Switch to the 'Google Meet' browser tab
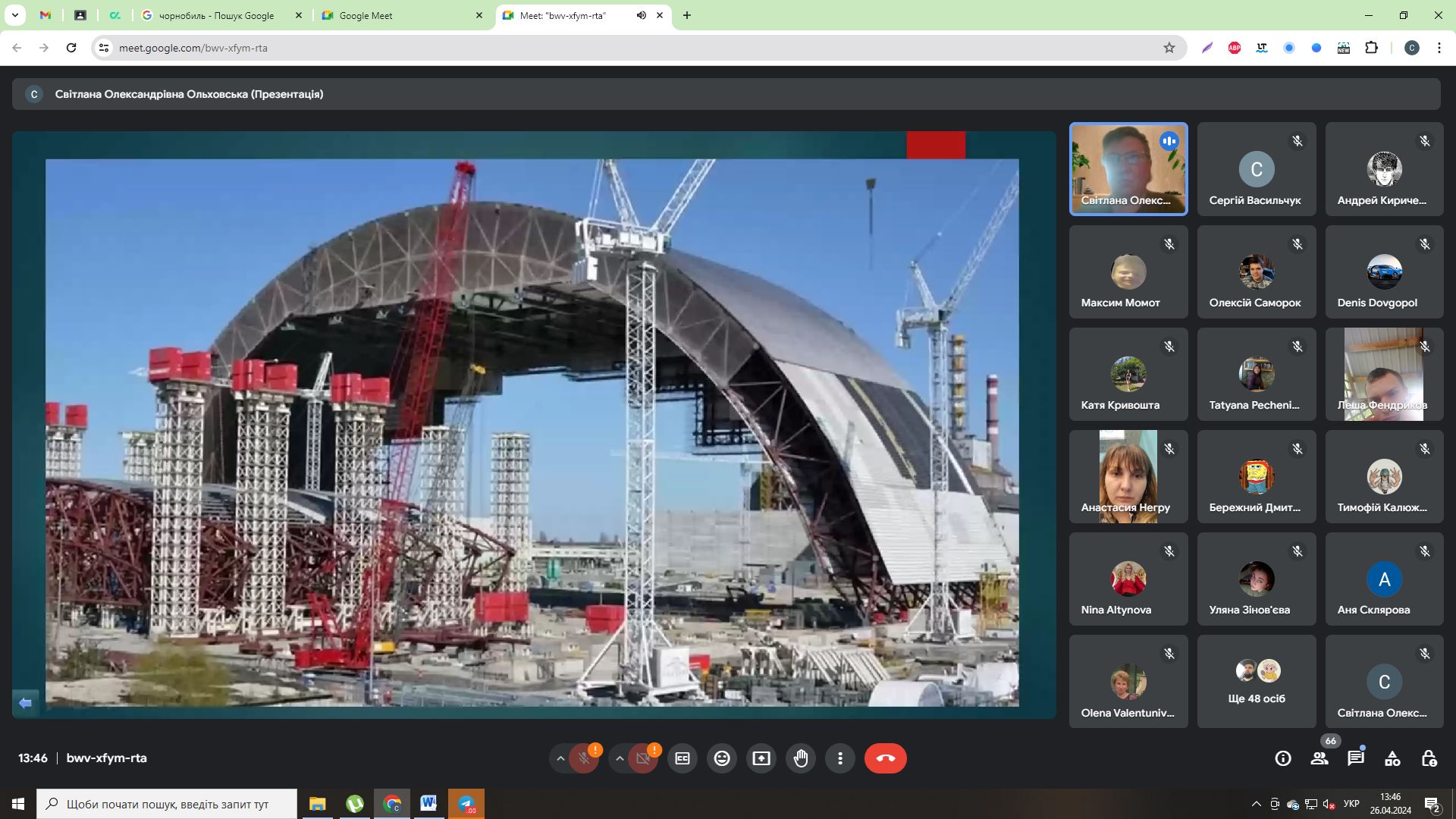Viewport: 1456px width, 819px height. tap(402, 15)
